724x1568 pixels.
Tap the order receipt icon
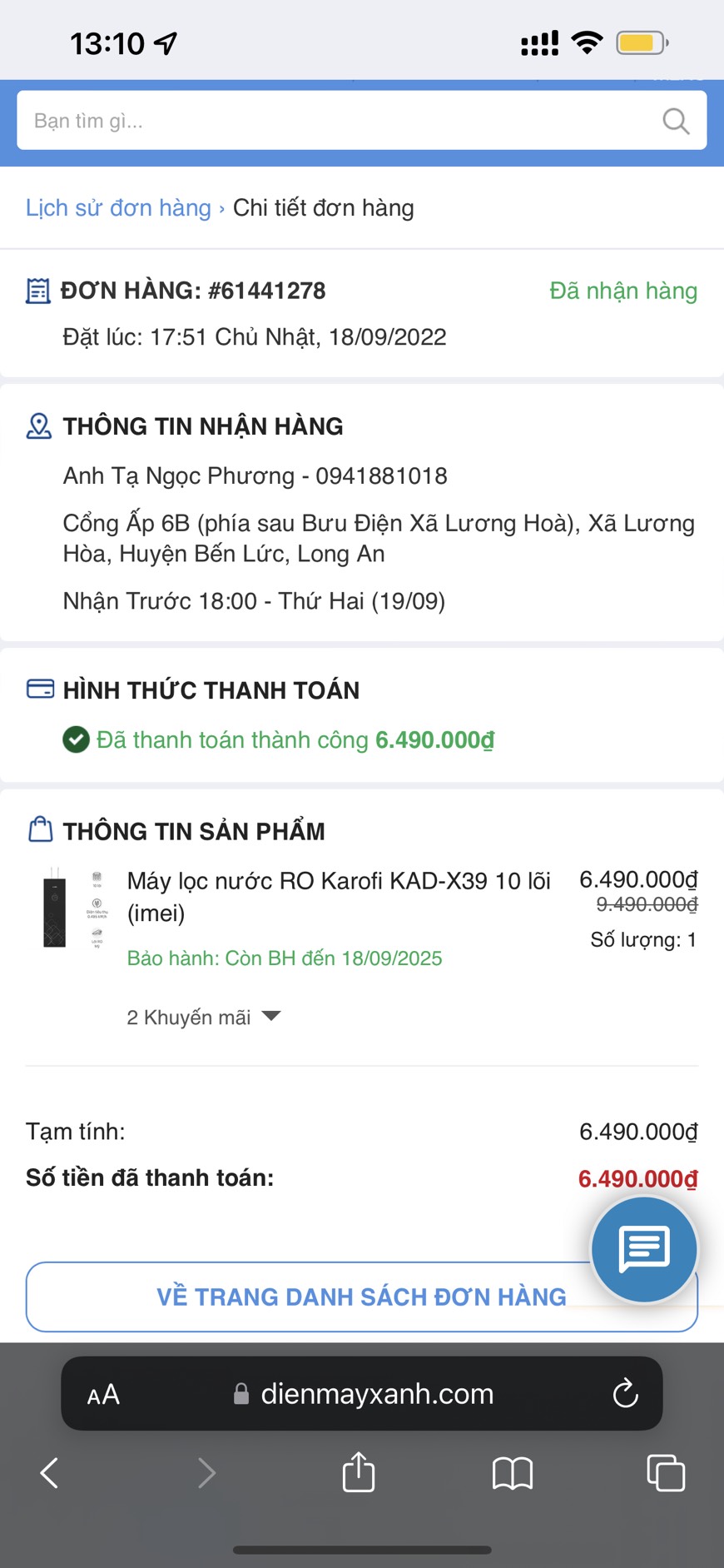(38, 291)
